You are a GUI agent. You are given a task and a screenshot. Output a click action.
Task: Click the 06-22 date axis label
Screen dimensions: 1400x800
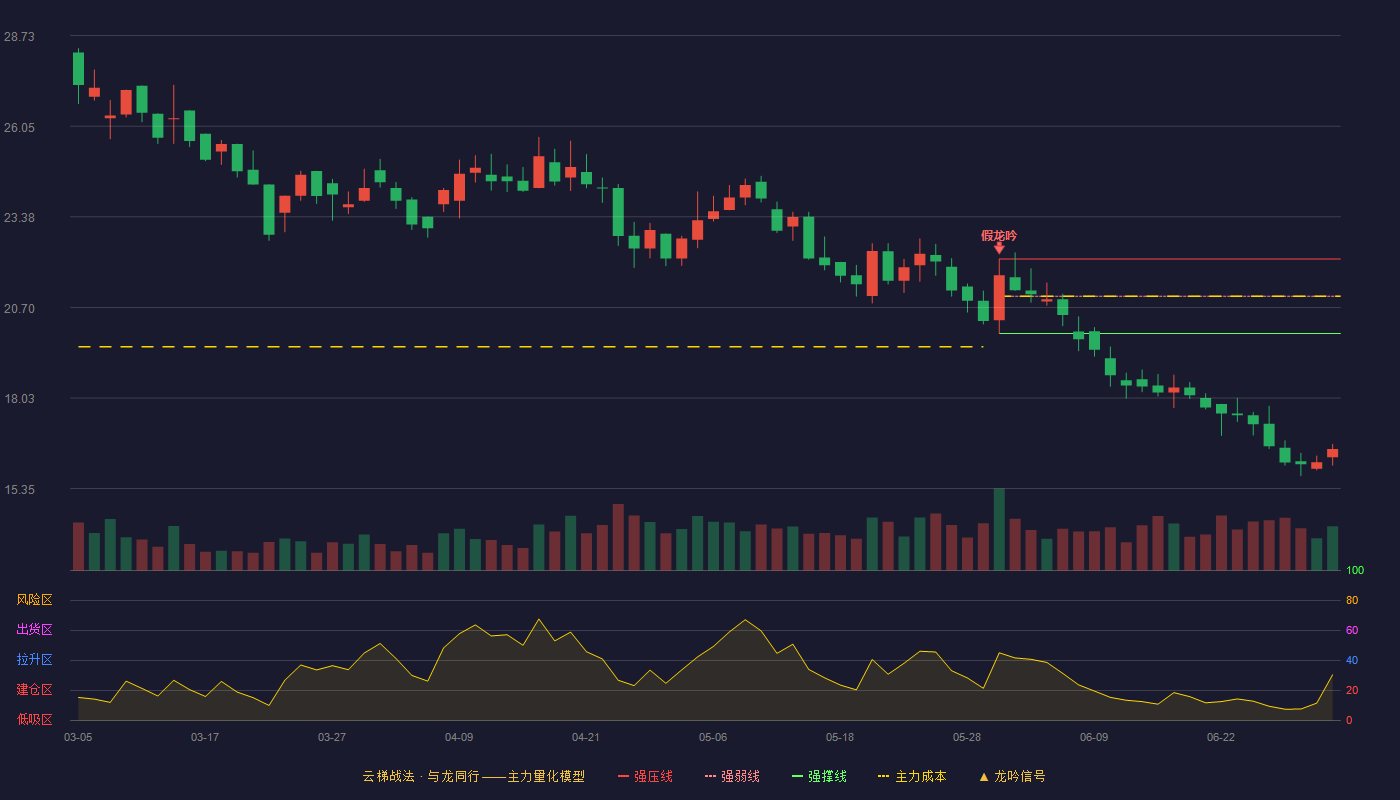(x=1221, y=737)
